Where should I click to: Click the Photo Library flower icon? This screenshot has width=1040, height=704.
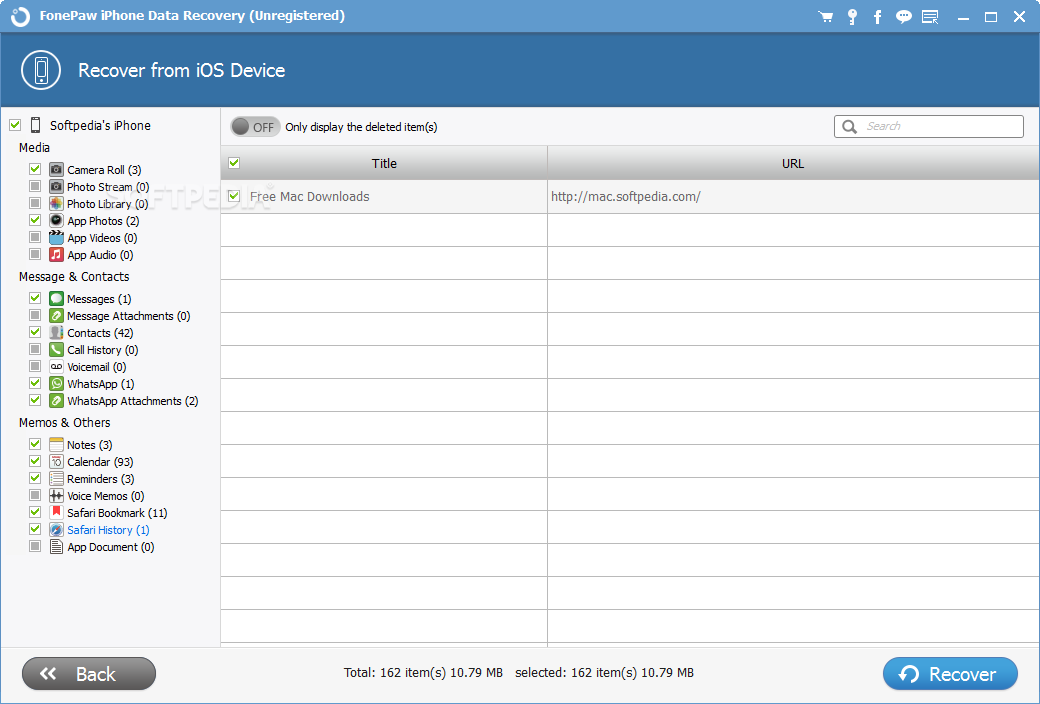[56, 204]
